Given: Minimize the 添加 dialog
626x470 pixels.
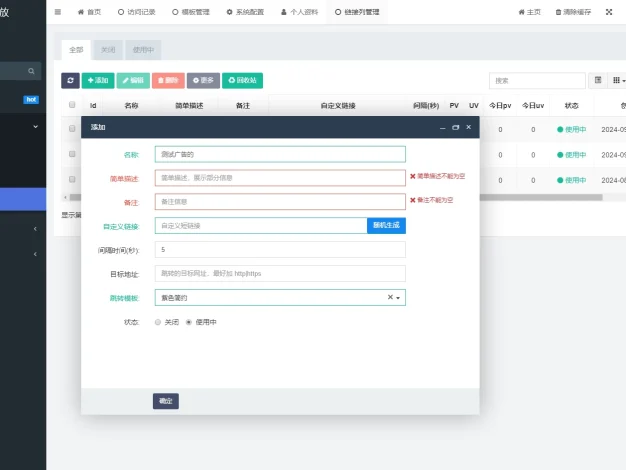Looking at the screenshot, I should (442, 127).
